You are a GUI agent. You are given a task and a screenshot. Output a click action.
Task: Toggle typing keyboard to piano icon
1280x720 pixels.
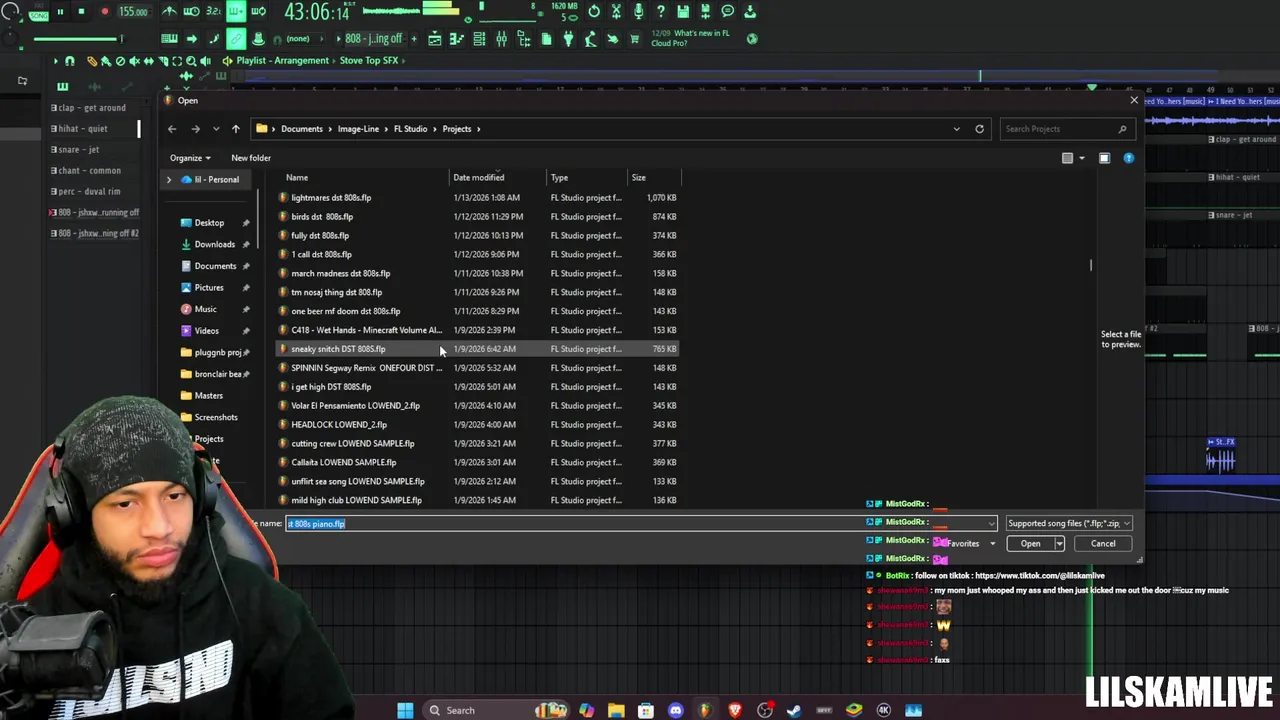coord(170,39)
